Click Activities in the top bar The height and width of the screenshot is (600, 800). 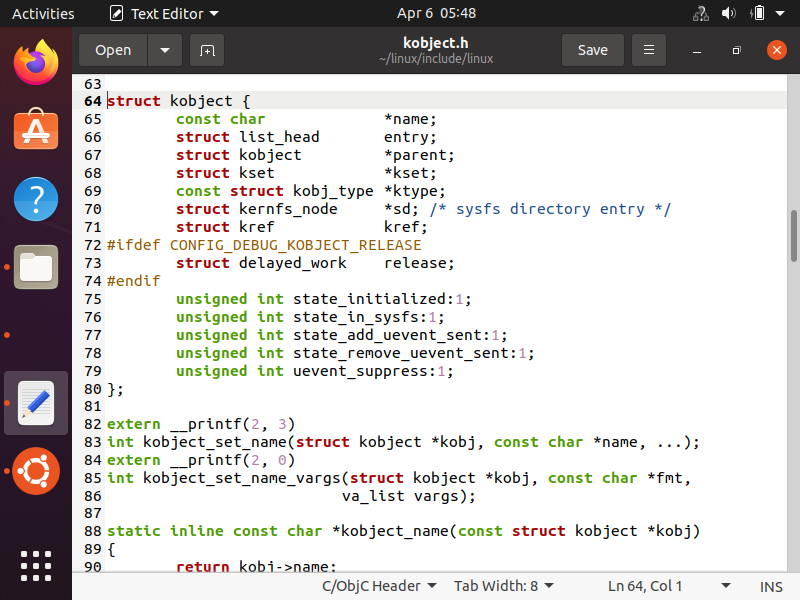(x=43, y=14)
